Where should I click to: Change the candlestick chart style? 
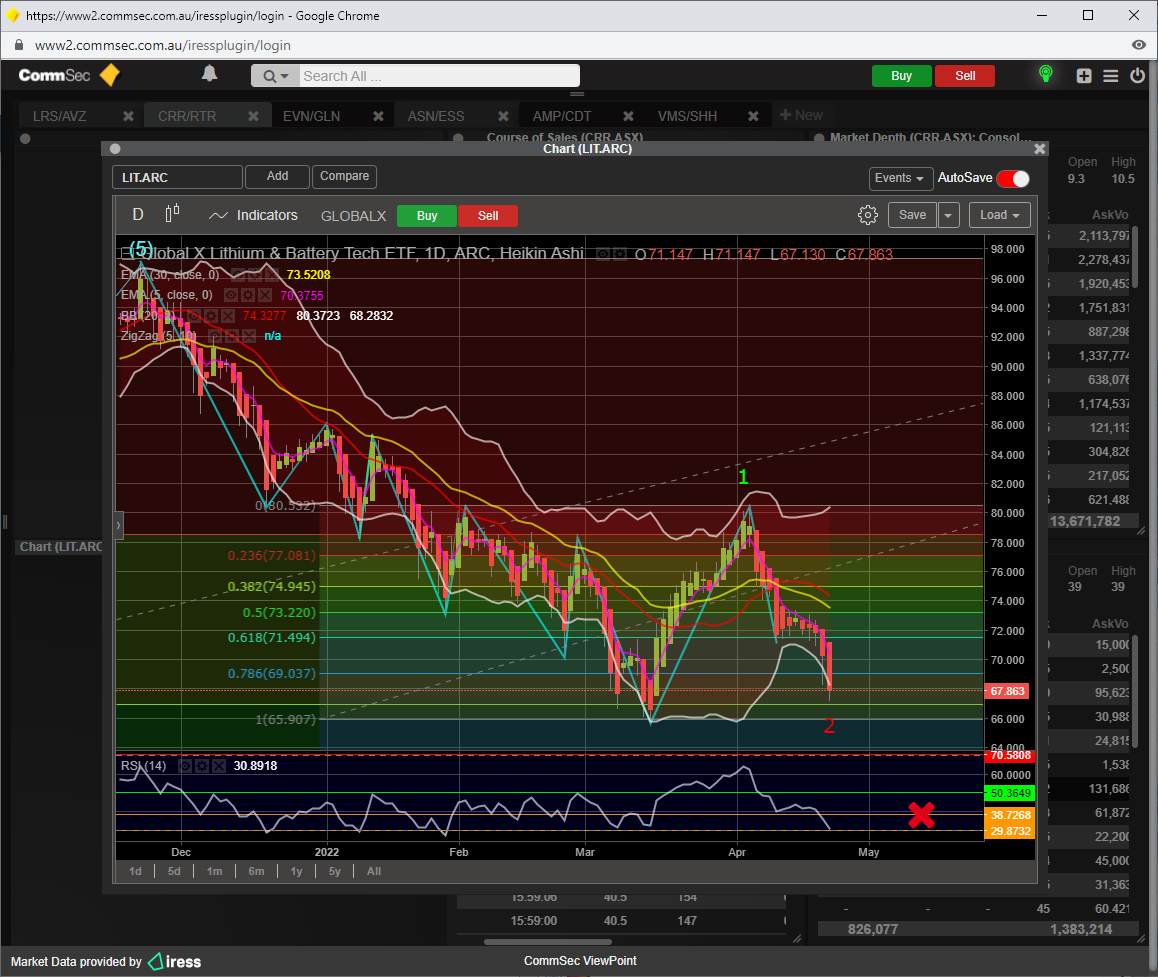coord(173,214)
